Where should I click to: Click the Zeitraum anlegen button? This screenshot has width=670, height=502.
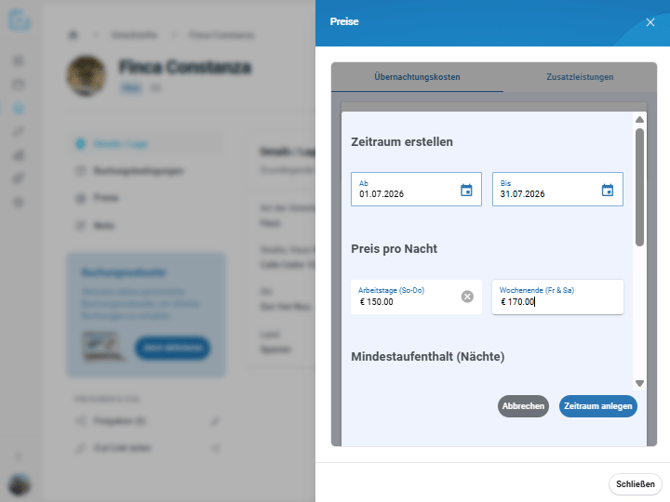point(598,406)
